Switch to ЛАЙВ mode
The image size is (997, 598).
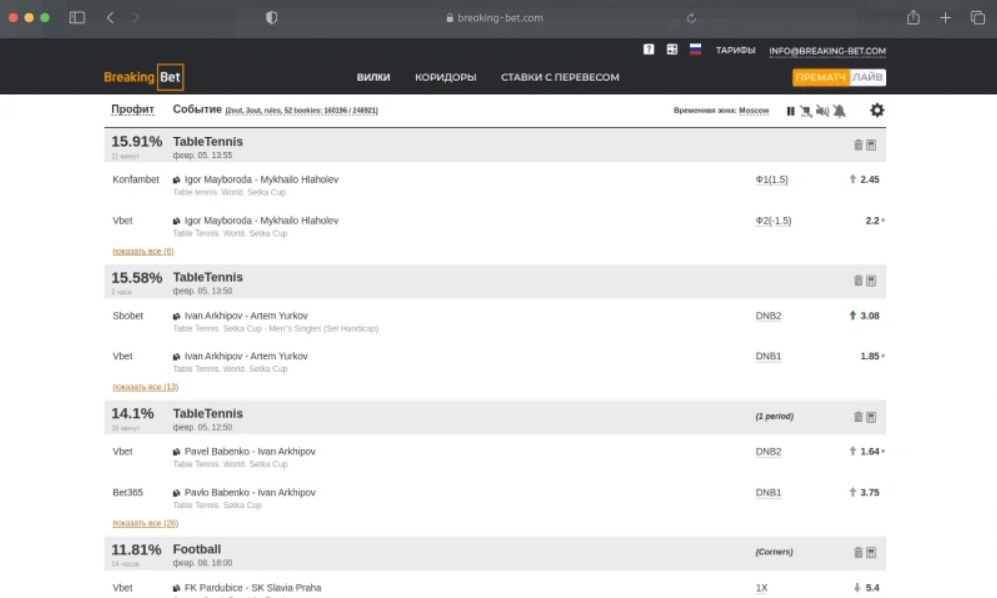tap(868, 77)
